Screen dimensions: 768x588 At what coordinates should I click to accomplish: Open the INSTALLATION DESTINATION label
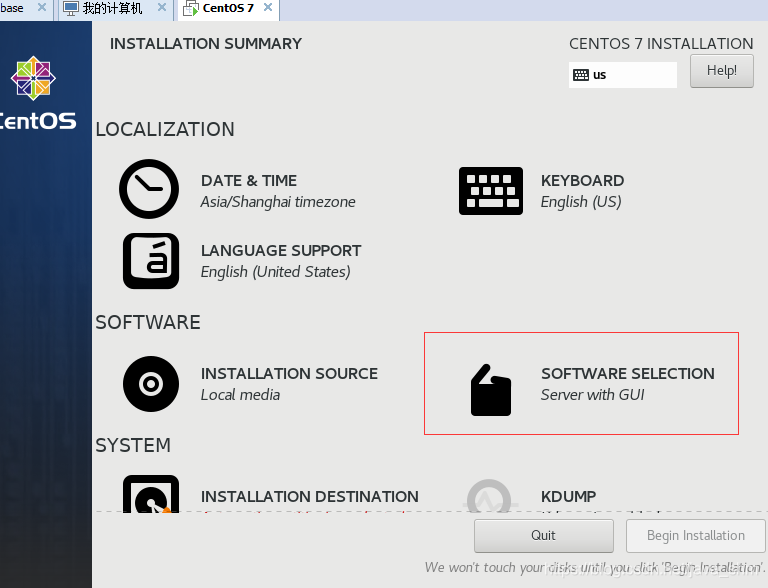click(310, 497)
